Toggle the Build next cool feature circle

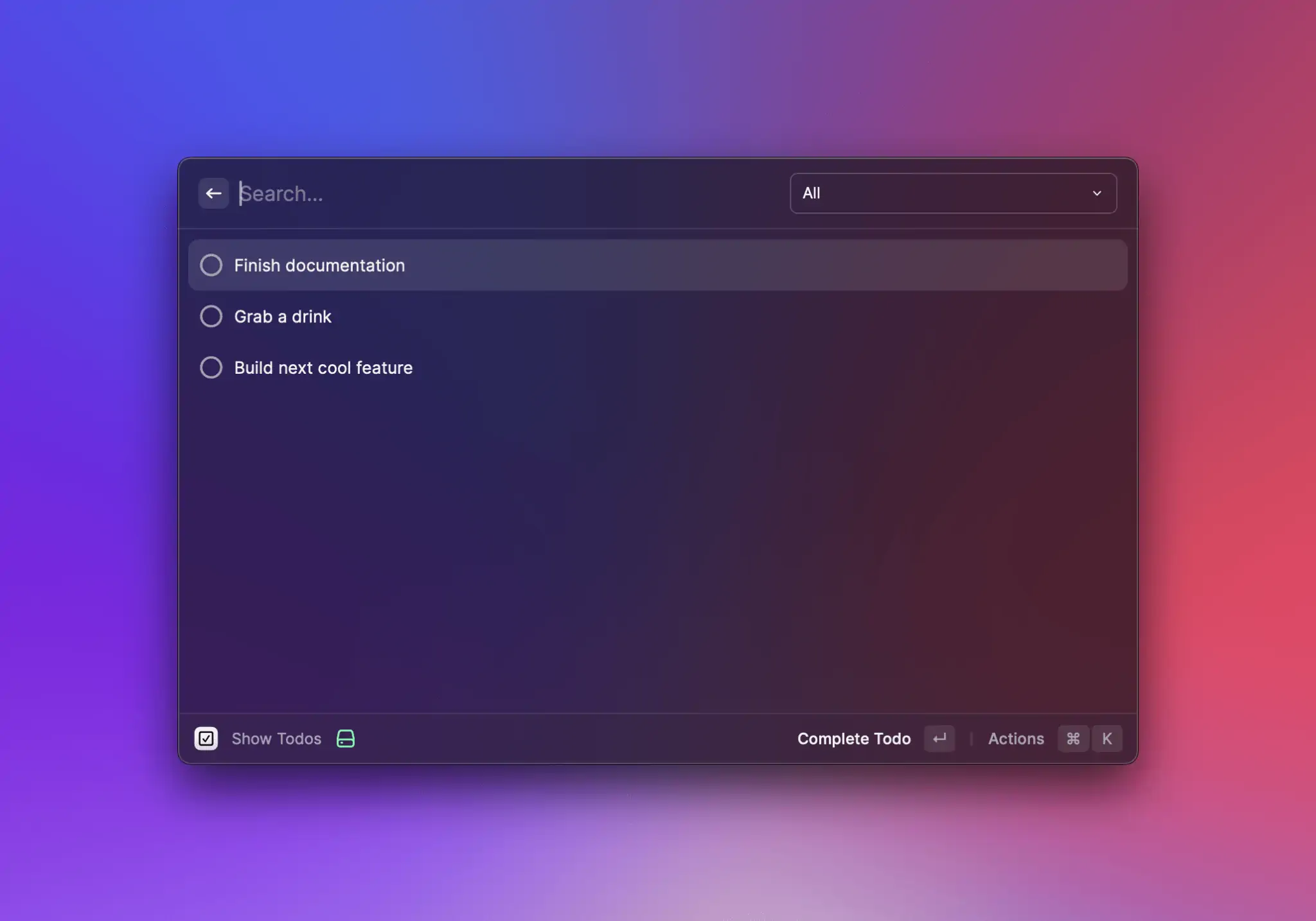(211, 367)
